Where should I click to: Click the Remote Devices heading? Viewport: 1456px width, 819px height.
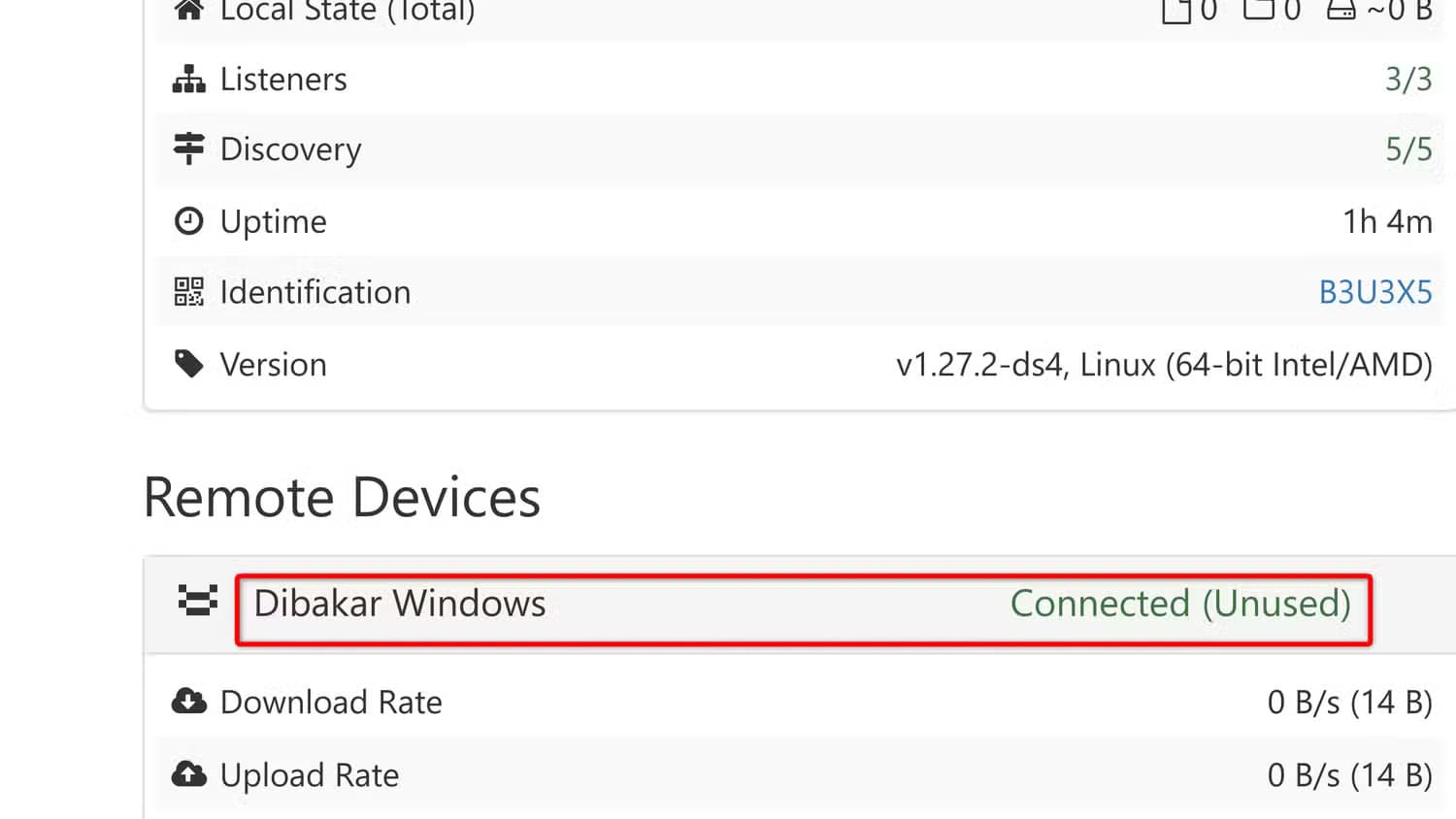pos(342,498)
